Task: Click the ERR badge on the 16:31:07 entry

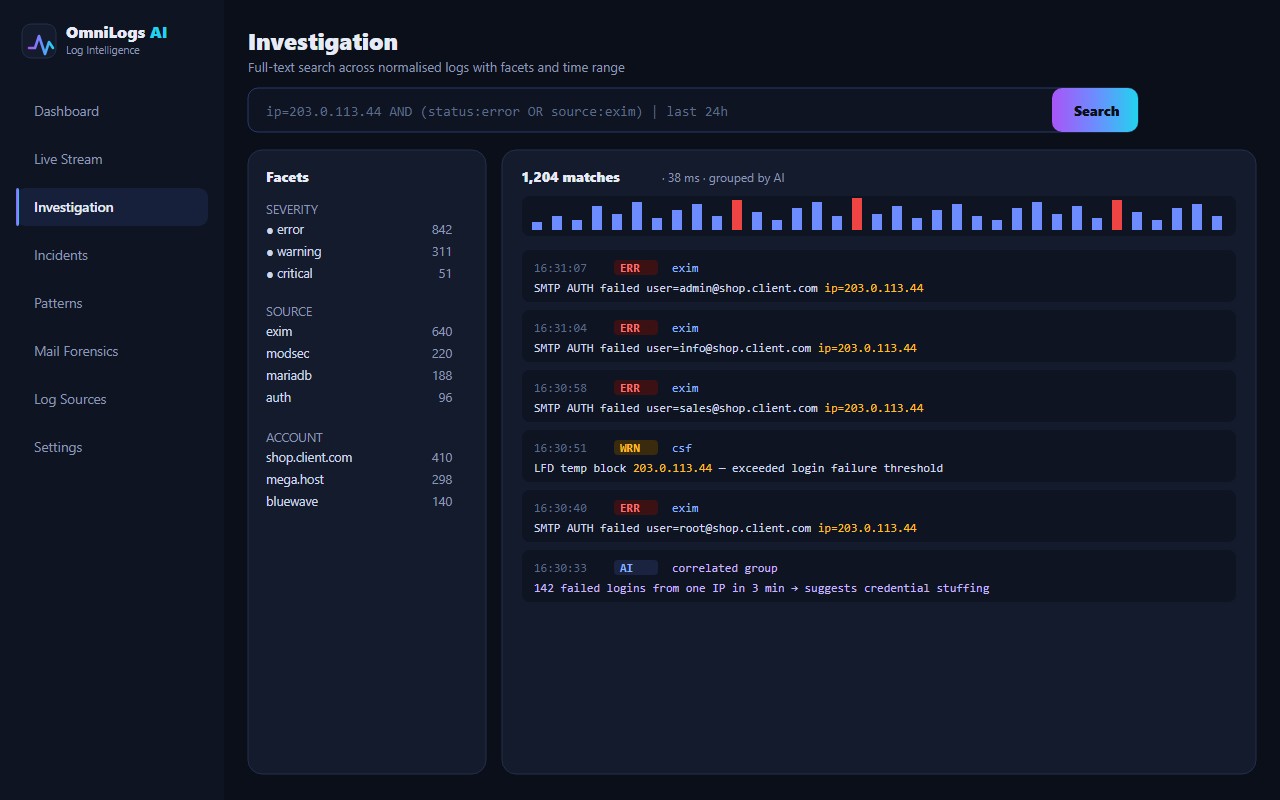Action: coord(636,268)
